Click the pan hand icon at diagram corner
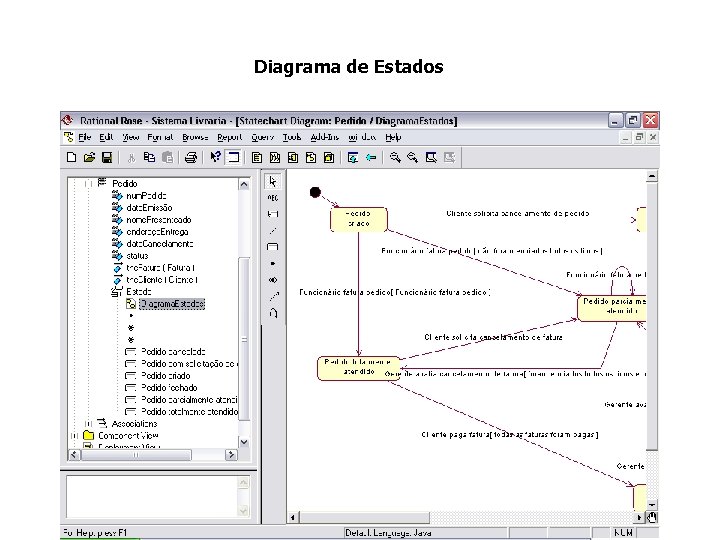The width and height of the screenshot is (720, 540). point(652,518)
